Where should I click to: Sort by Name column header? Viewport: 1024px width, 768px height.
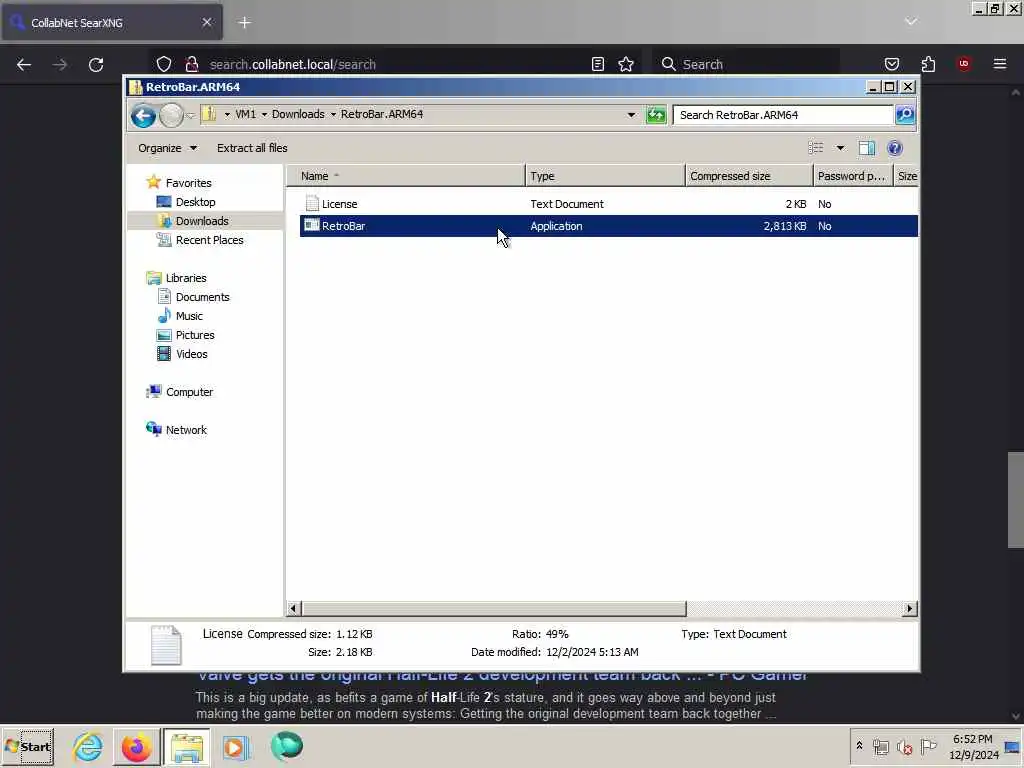pyautogui.click(x=406, y=176)
